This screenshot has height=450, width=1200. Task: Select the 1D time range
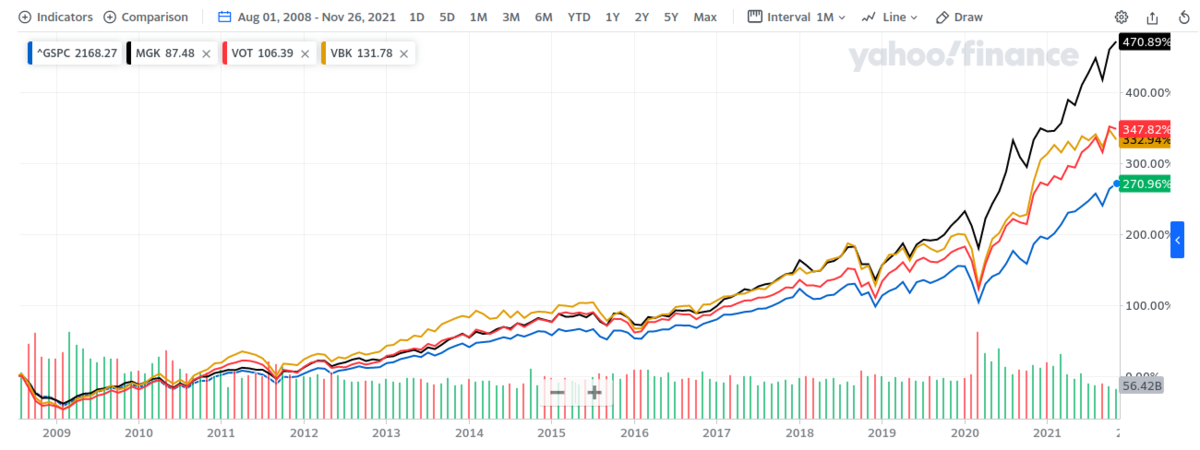coord(417,17)
